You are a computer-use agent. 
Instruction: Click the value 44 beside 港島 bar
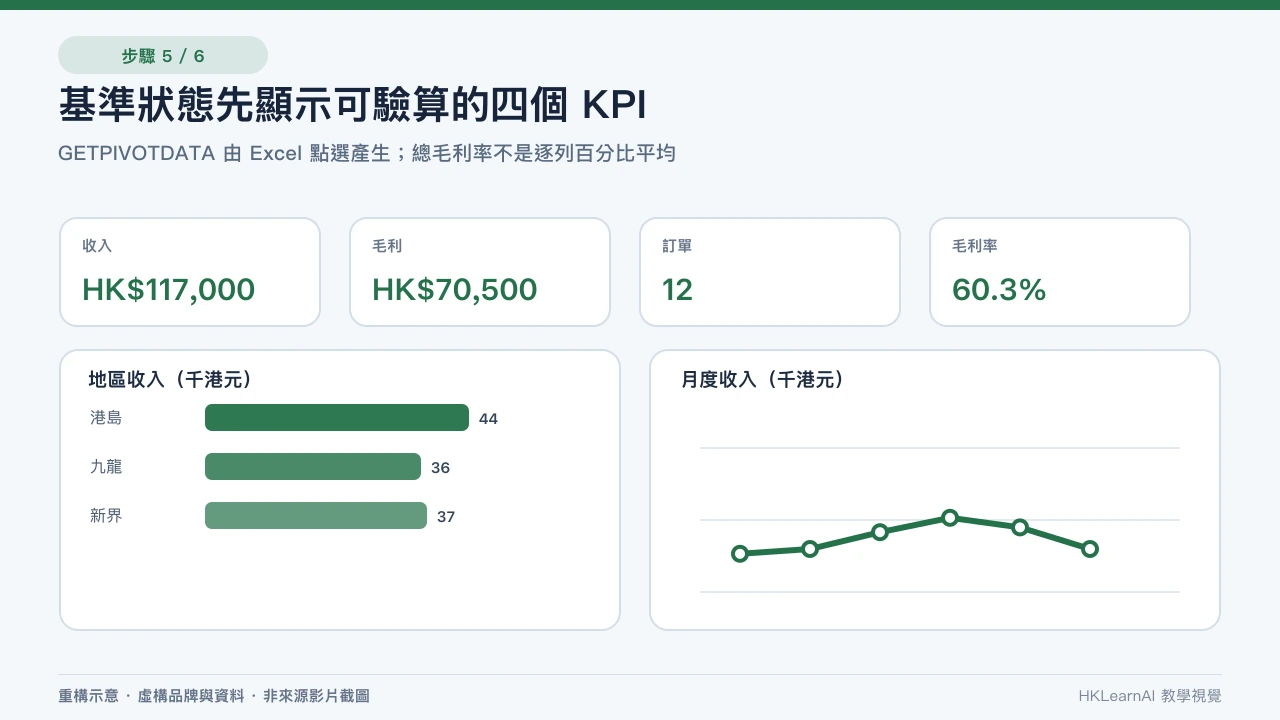(x=488, y=418)
